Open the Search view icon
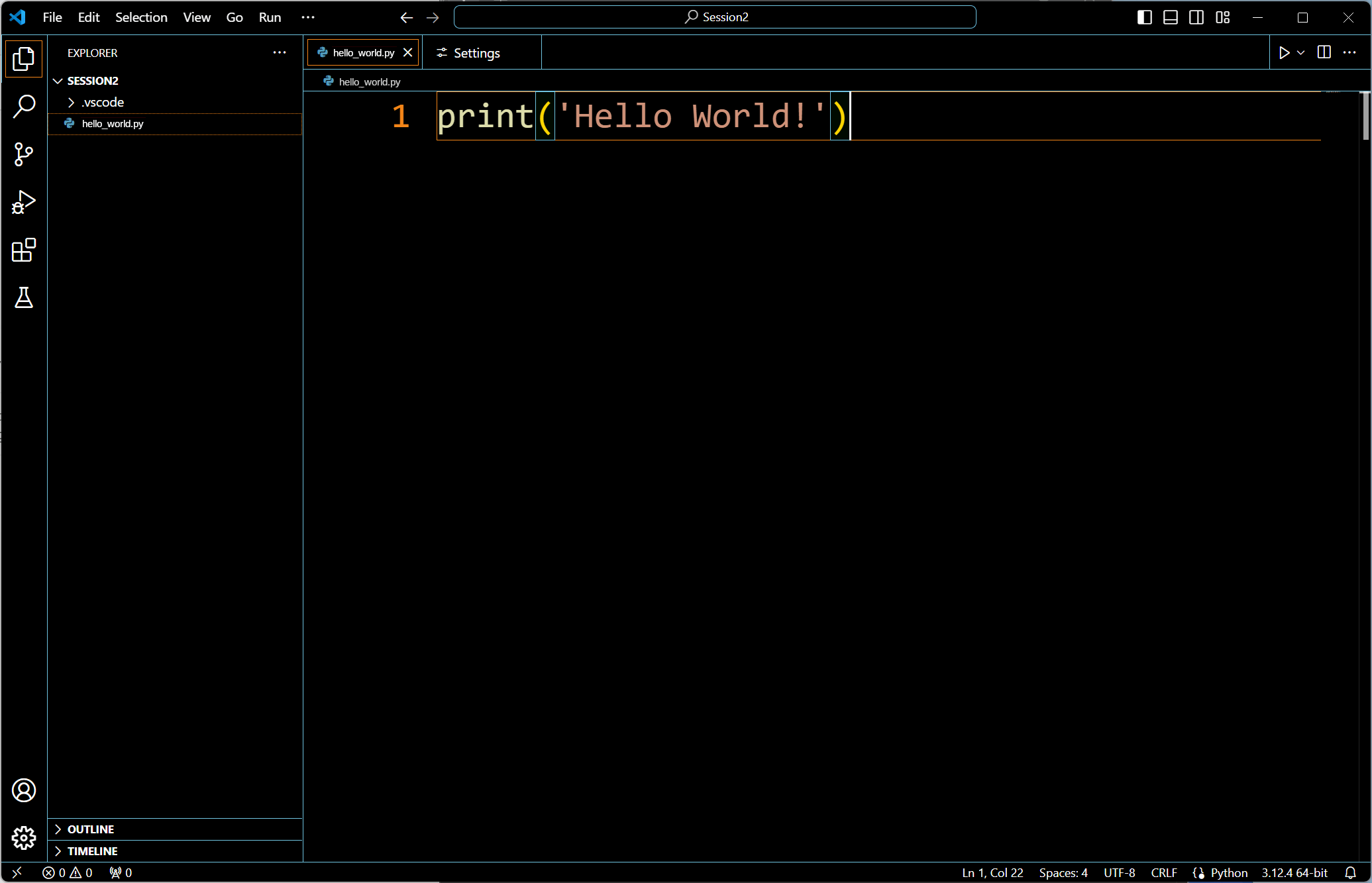The width and height of the screenshot is (1372, 883). point(24,106)
